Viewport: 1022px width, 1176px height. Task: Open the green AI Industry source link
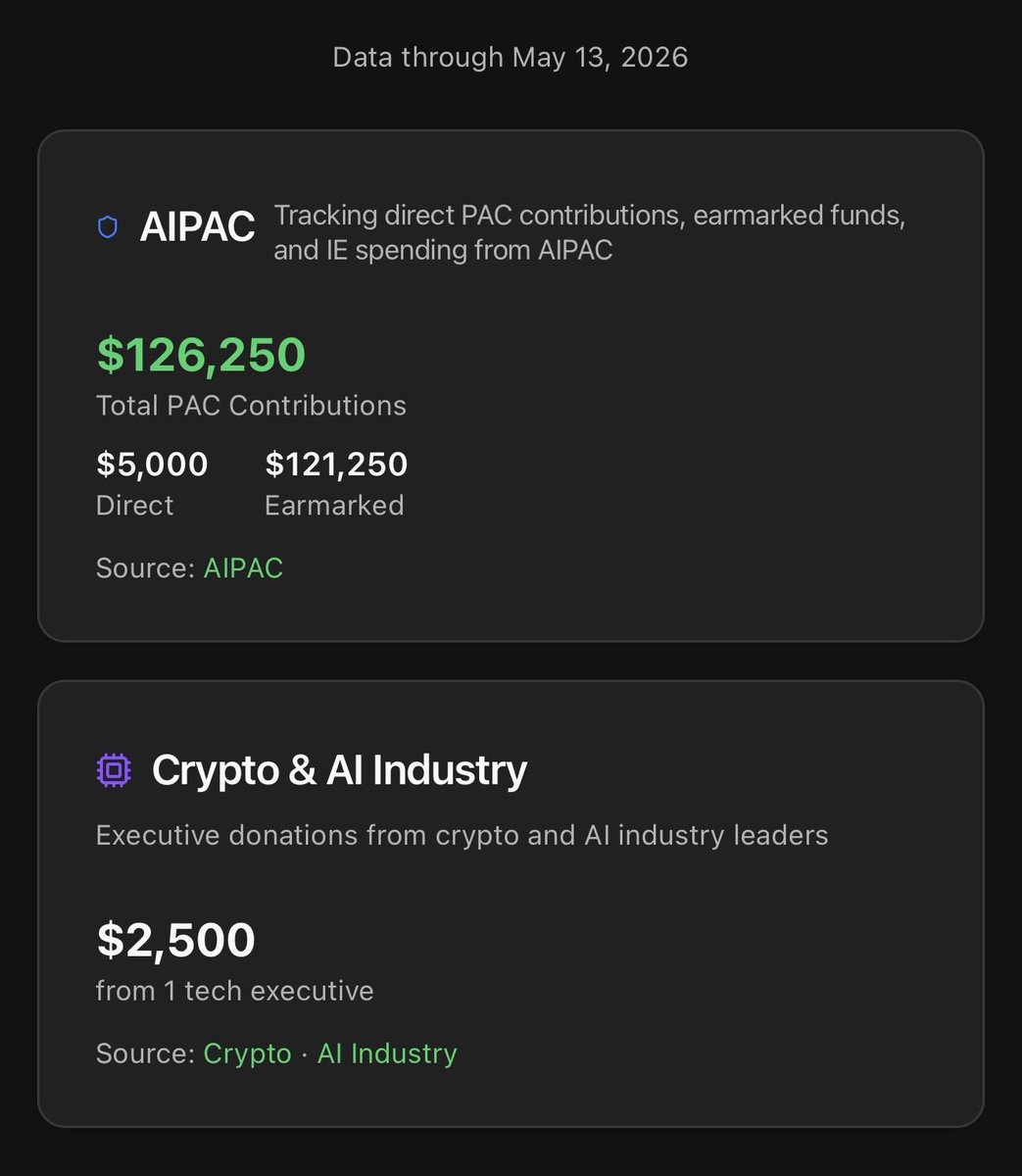tap(387, 1053)
